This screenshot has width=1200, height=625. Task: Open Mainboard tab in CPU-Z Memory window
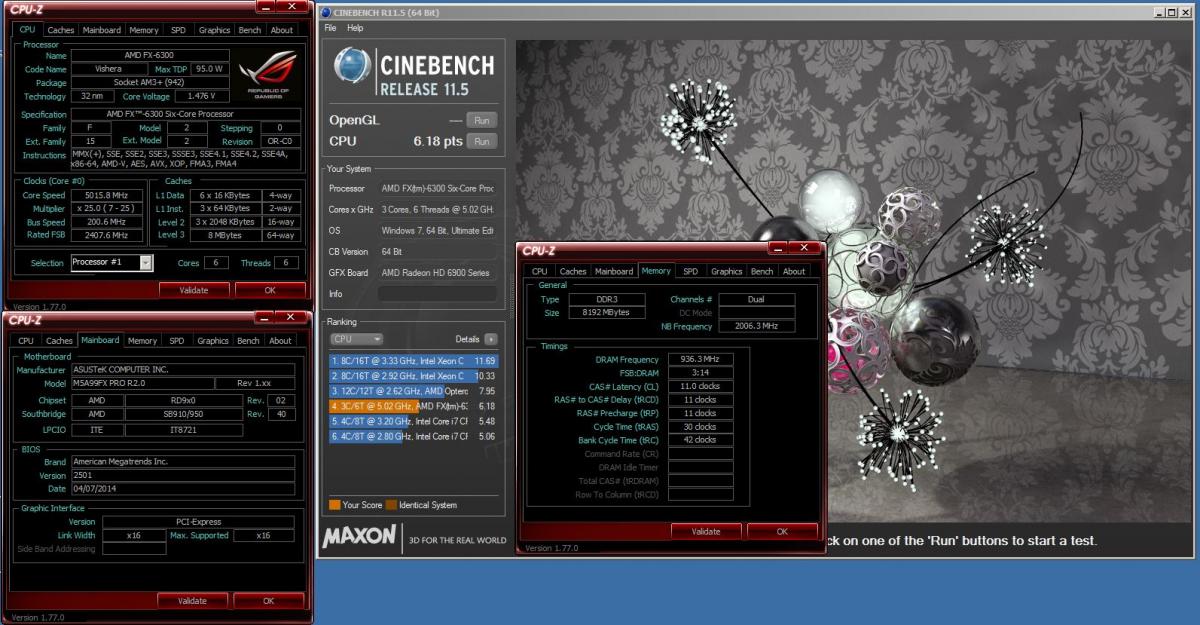tap(614, 271)
